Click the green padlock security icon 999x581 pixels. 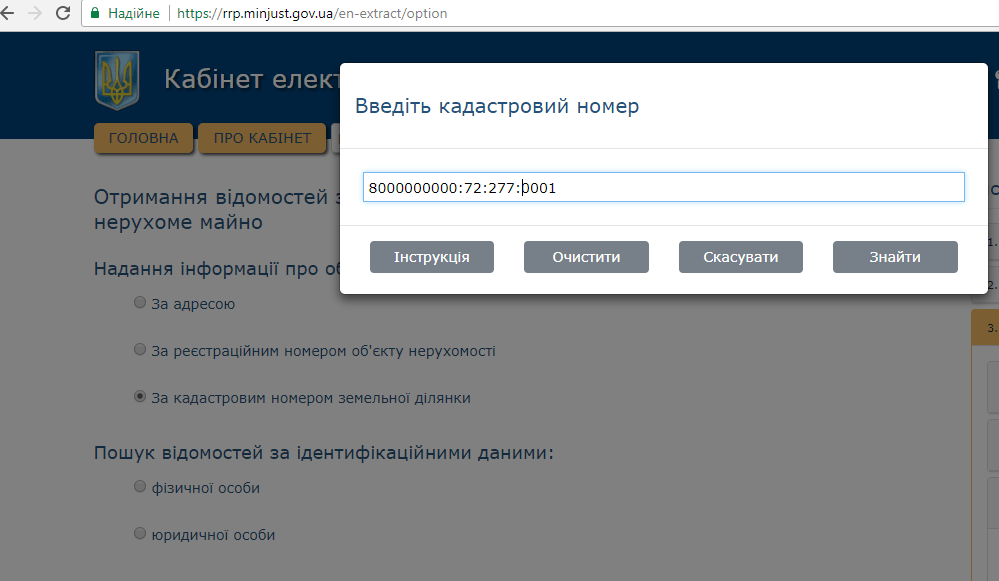95,14
